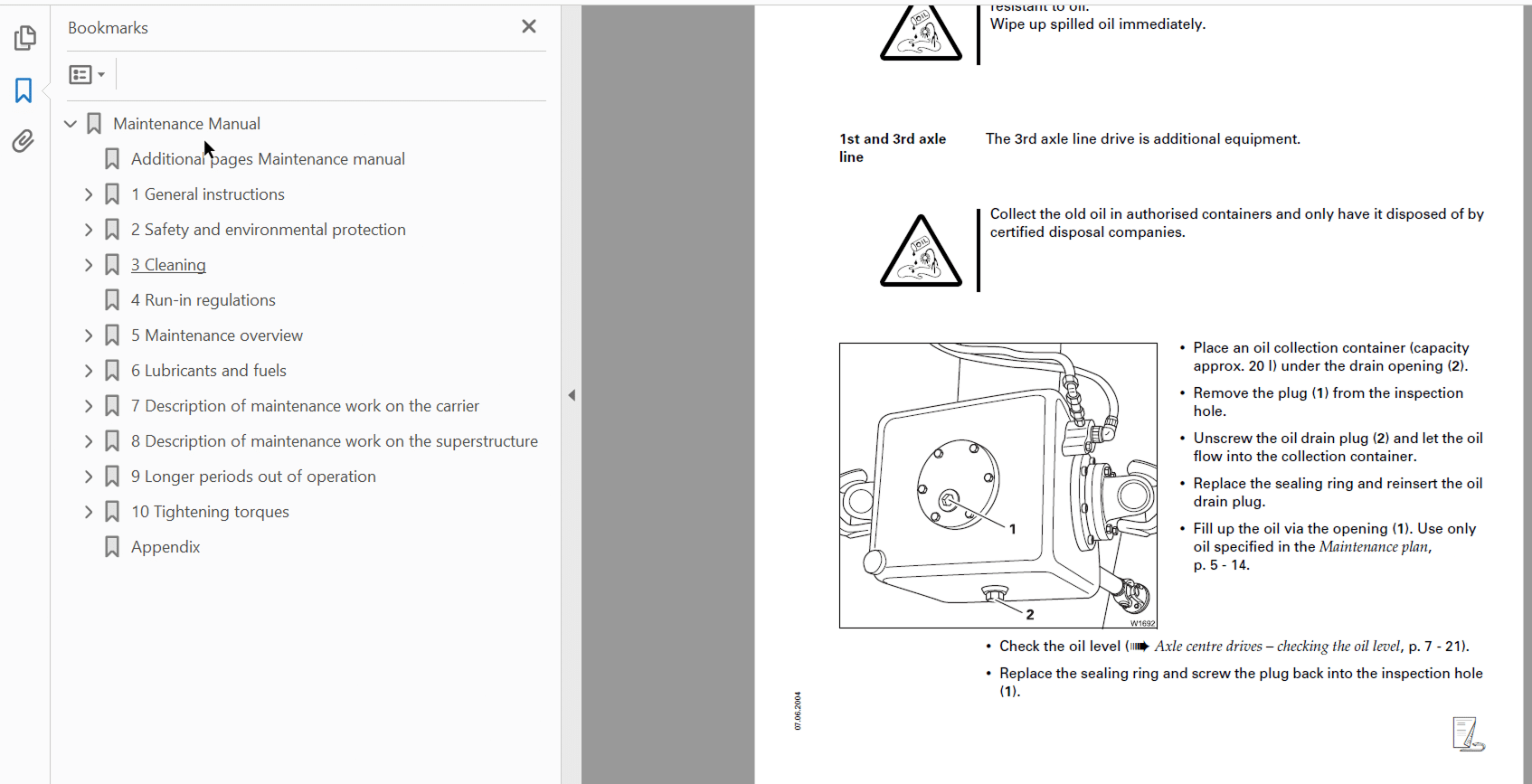
Task: Go to 5 Maintenance overview
Action: (217, 335)
